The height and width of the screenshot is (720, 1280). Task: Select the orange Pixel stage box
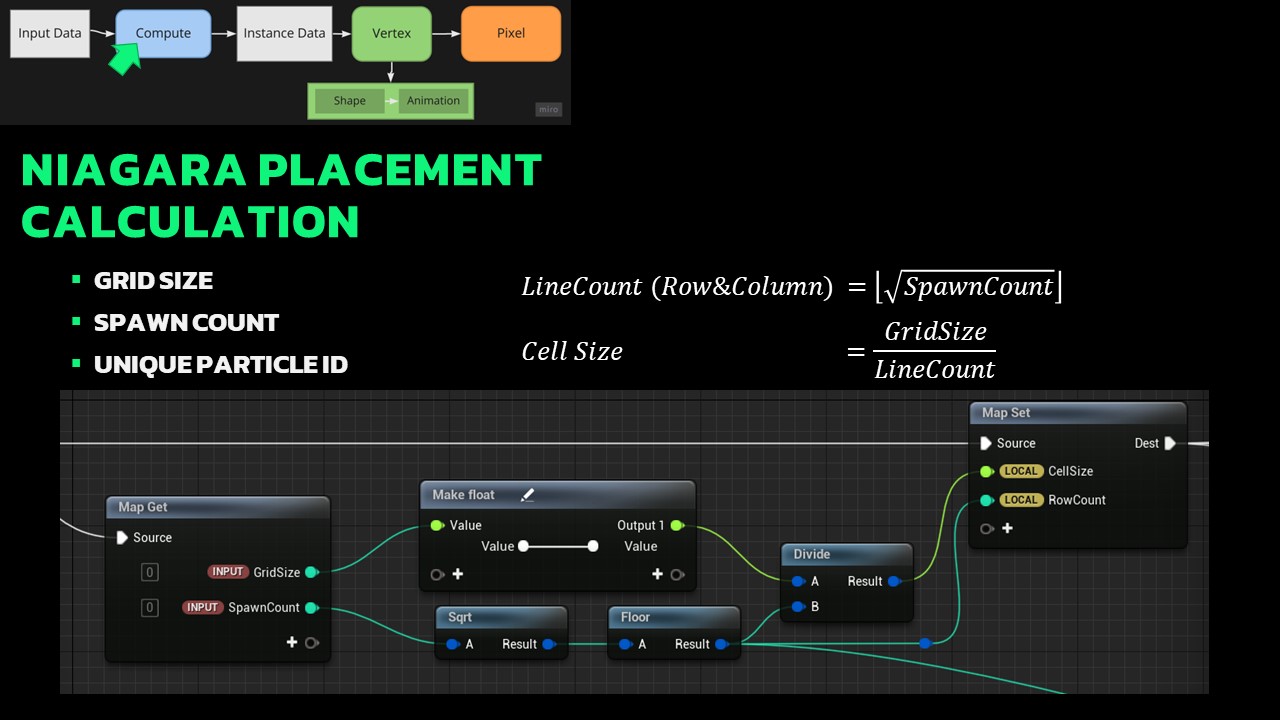point(510,33)
